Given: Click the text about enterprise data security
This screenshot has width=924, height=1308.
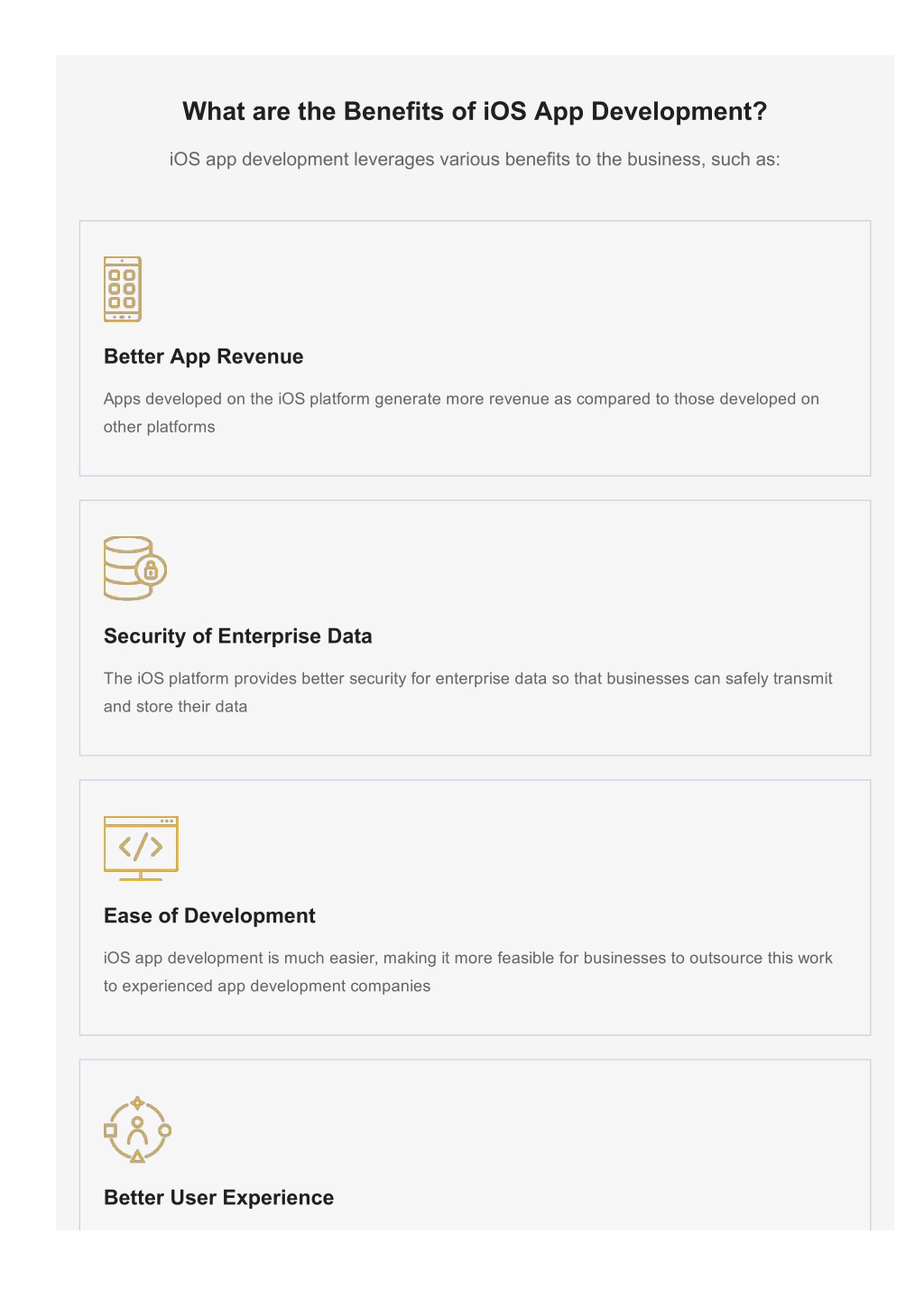Looking at the screenshot, I should tap(467, 692).
